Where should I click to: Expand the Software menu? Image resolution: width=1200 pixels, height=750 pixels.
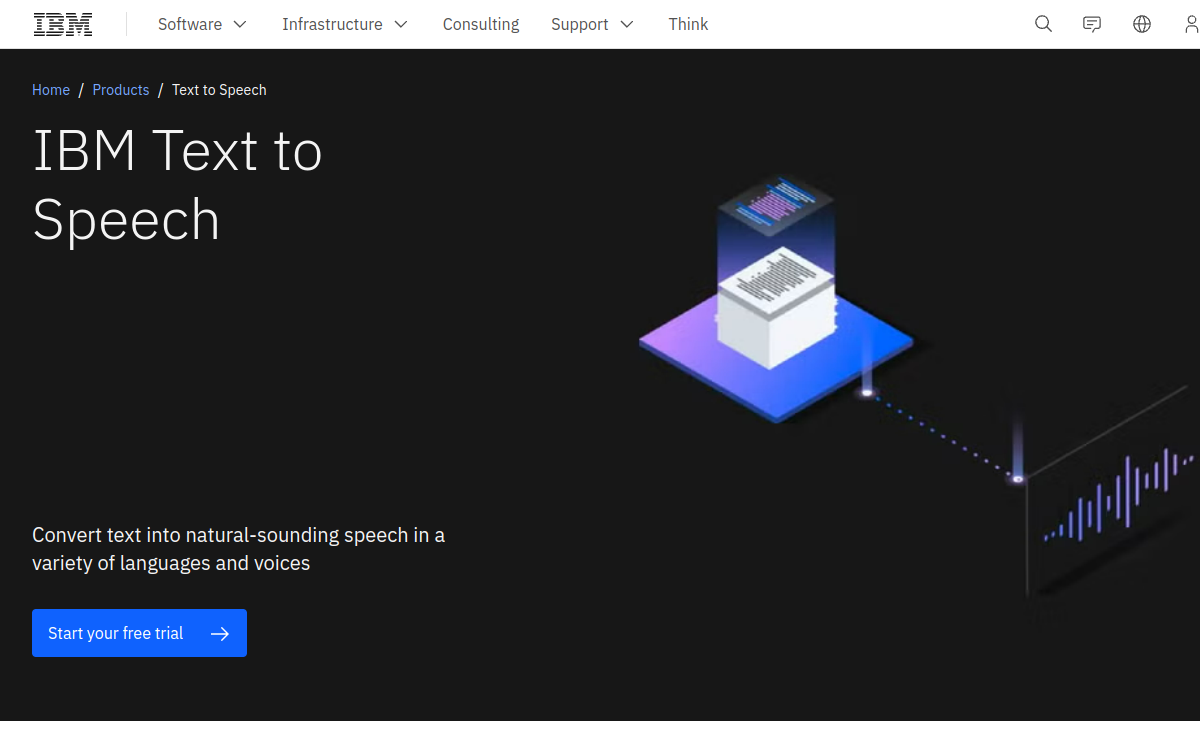point(202,24)
